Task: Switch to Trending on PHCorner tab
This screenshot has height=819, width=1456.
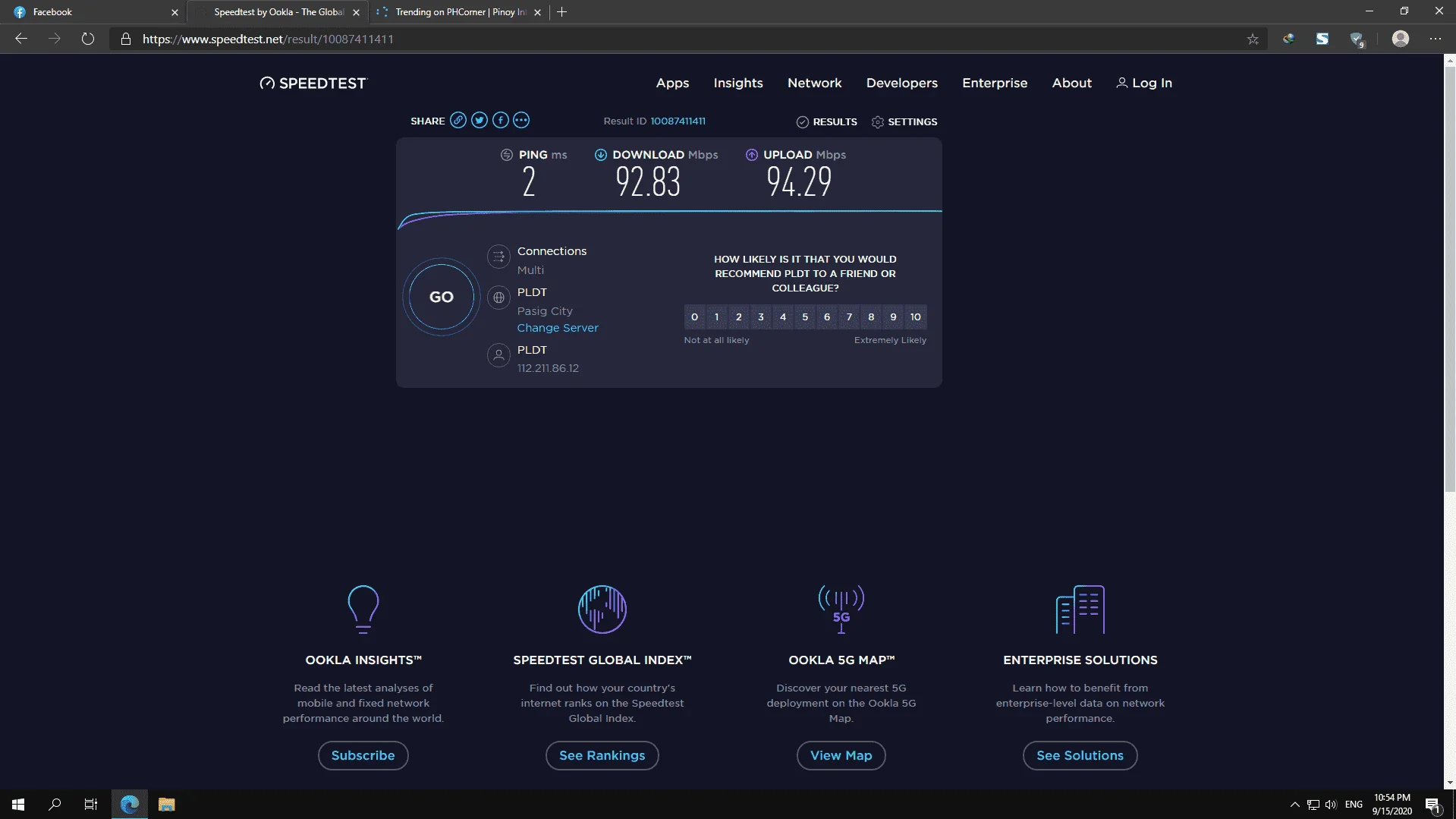Action: 458,12
